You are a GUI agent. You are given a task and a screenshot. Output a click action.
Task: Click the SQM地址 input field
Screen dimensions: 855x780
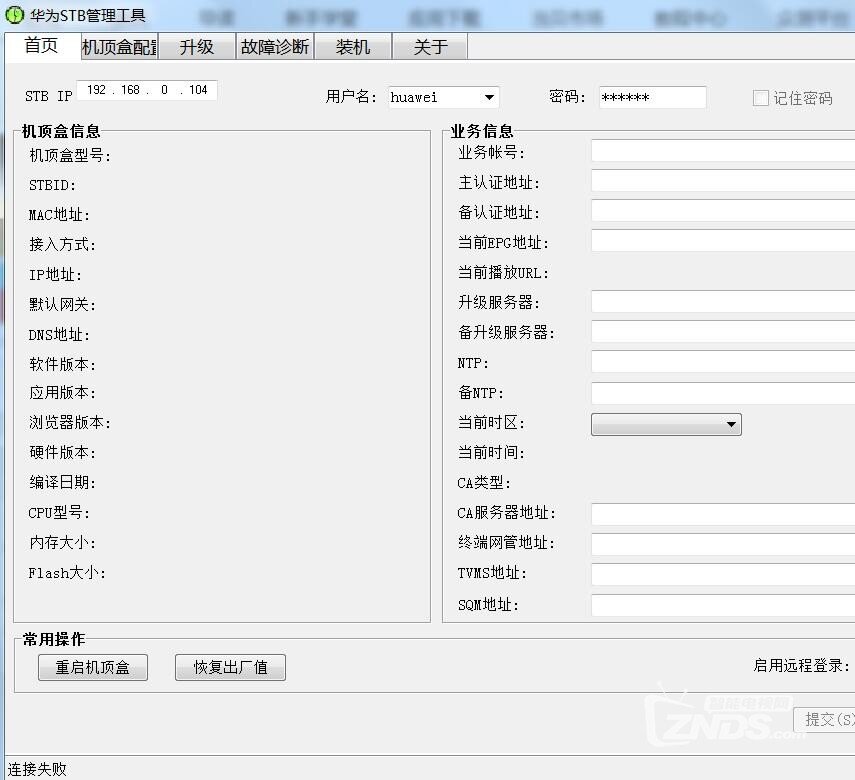[x=720, y=604]
